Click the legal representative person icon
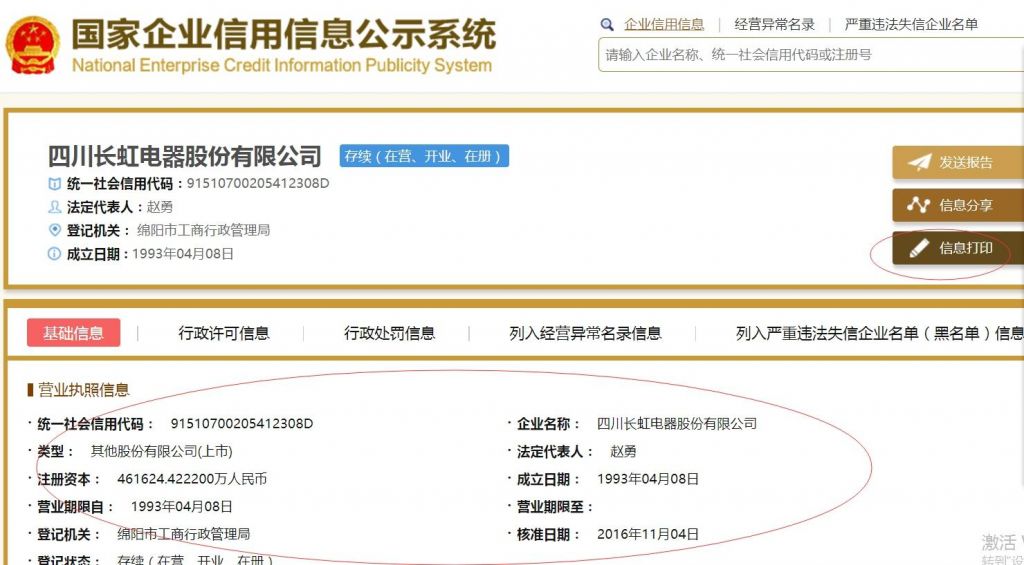 [55, 207]
